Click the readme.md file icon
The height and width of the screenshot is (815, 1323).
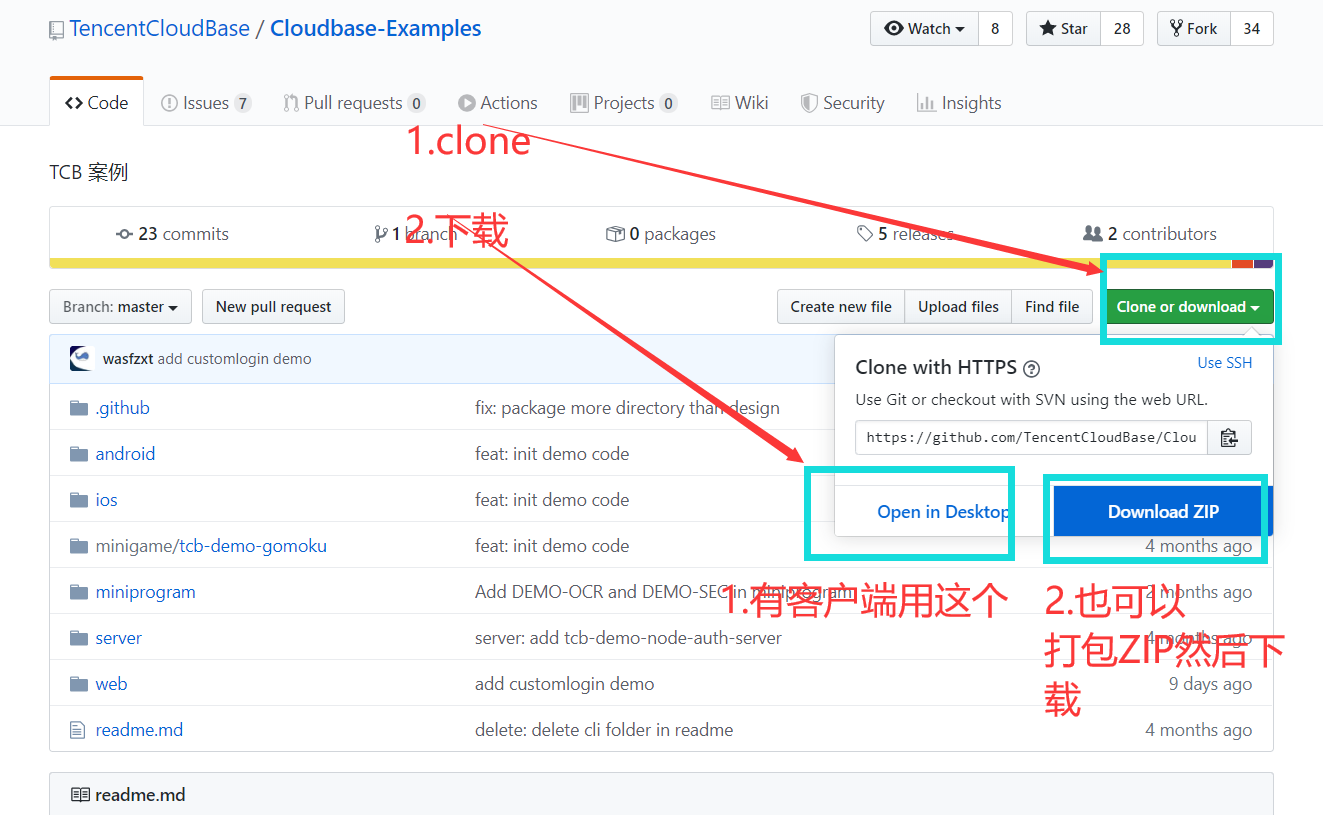coord(78,730)
